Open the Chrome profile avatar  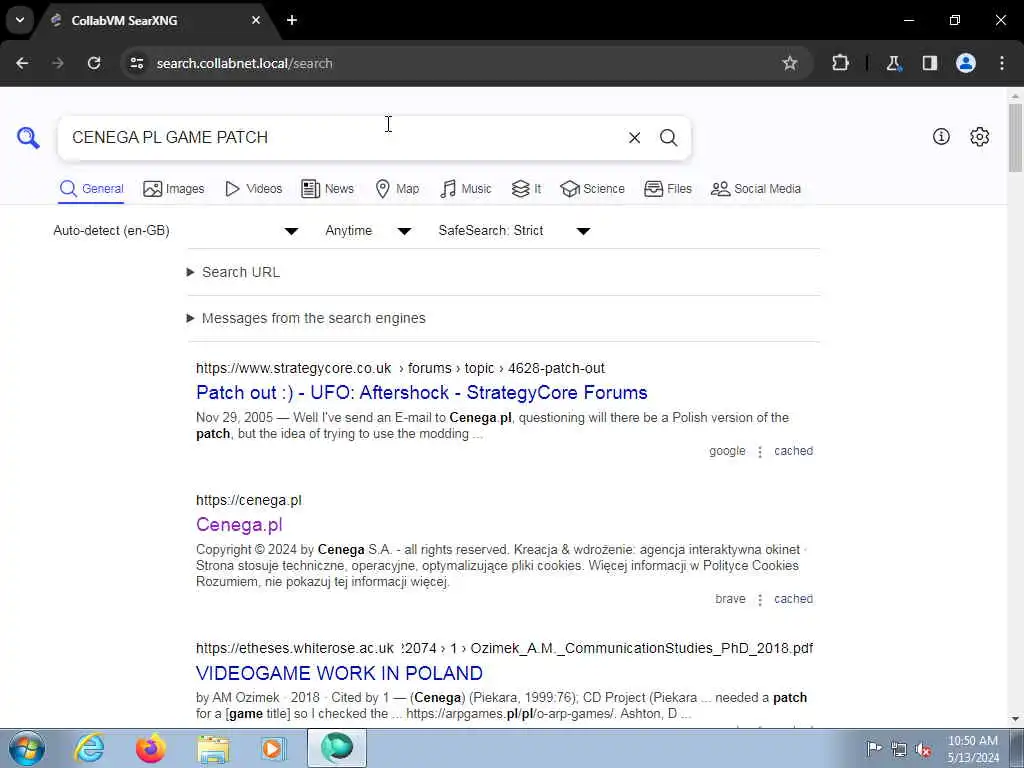click(x=966, y=63)
